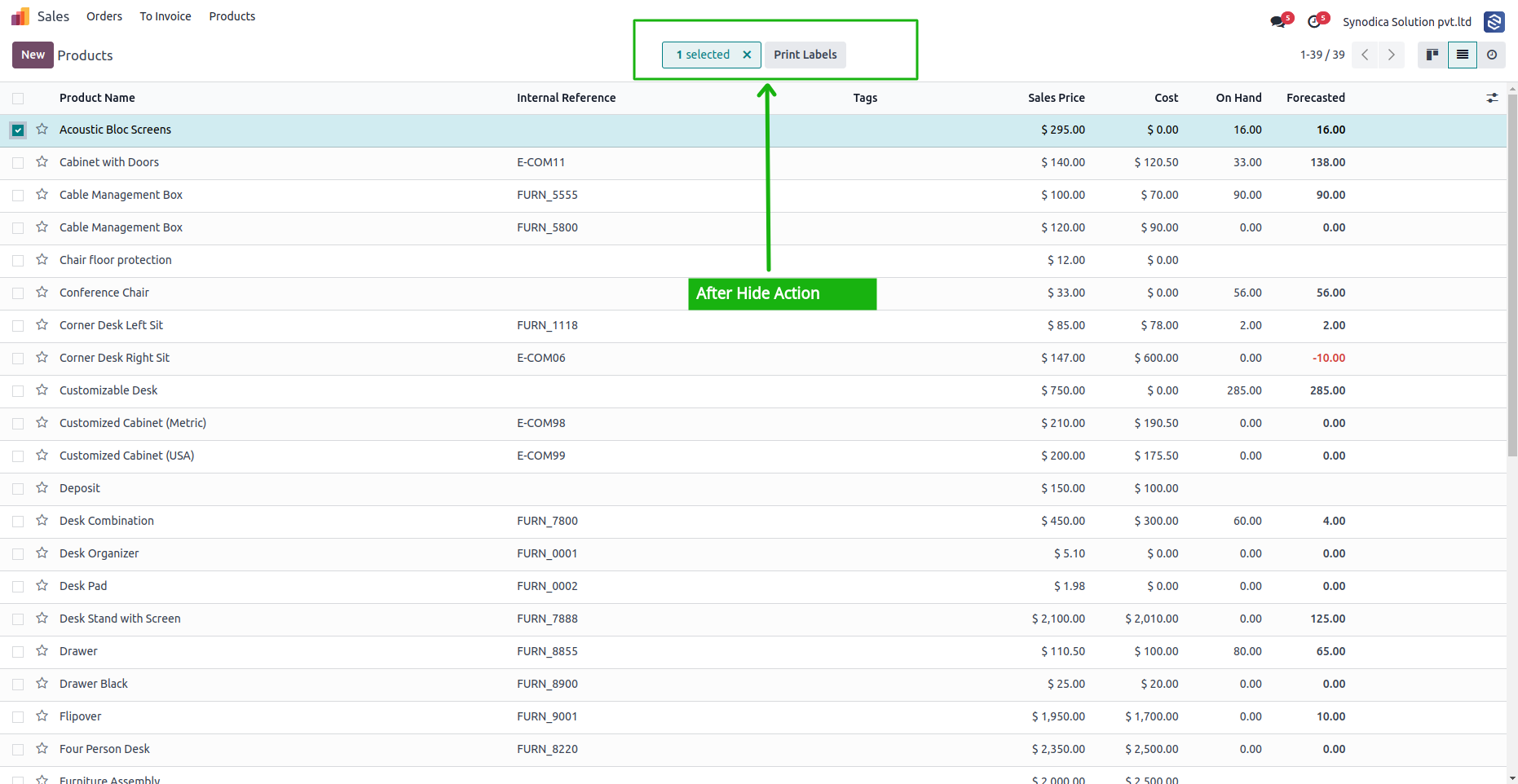The image size is (1518, 784).
Task: Select all products with header checkbox
Action: (18, 99)
